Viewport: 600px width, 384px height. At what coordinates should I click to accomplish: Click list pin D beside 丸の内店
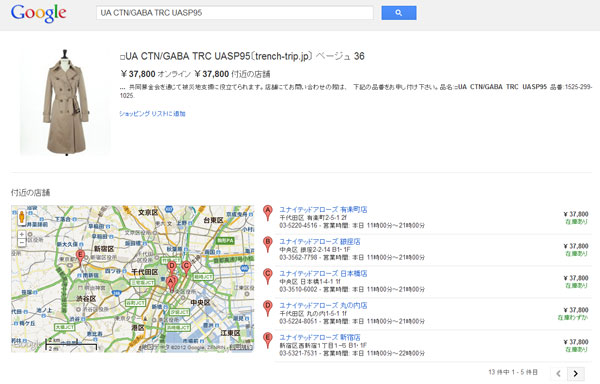coord(267,309)
